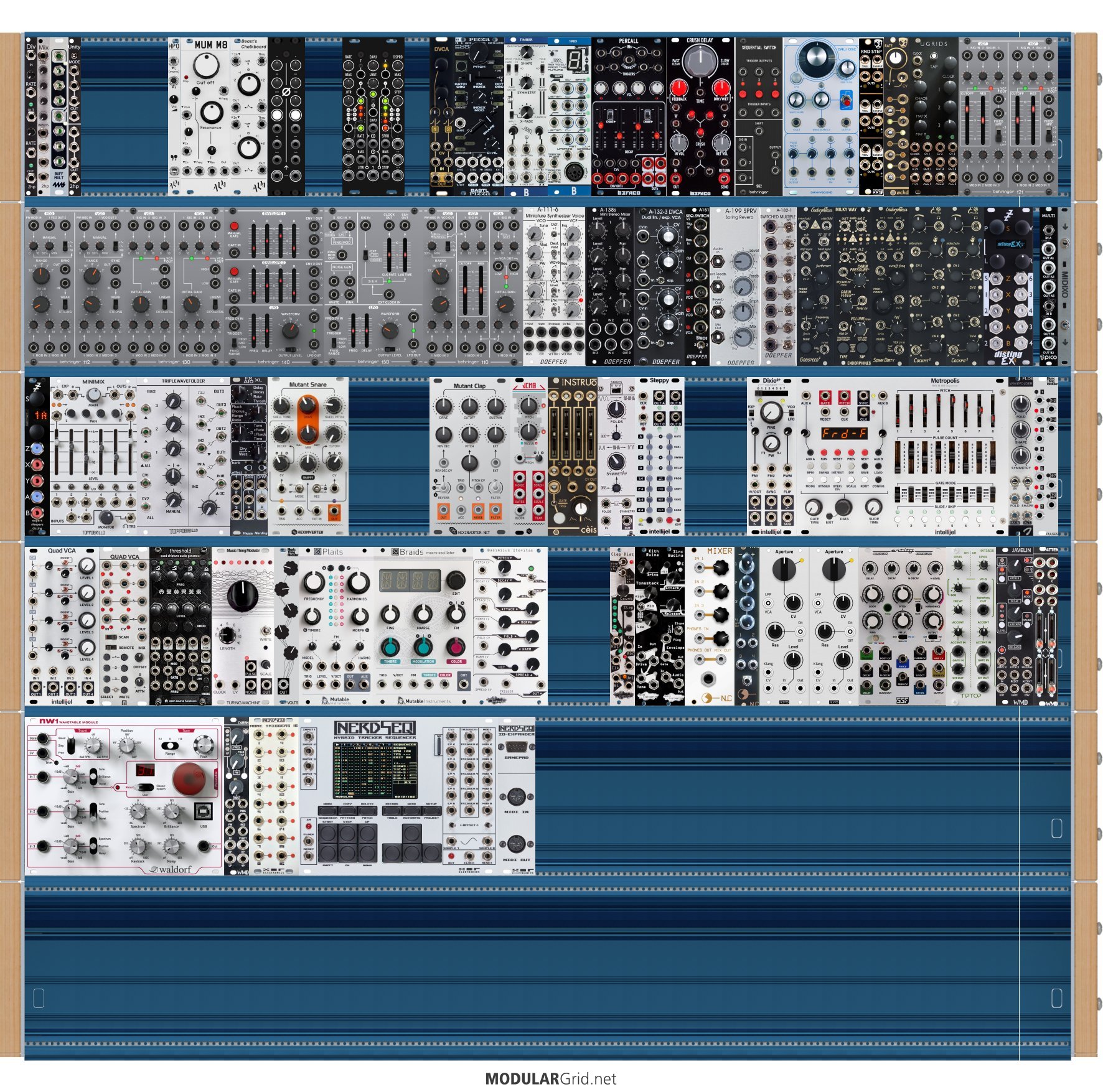Select the A-111-6 Miniature Synthesizer Voice
This screenshot has height=1092, width=1103.
click(554, 287)
